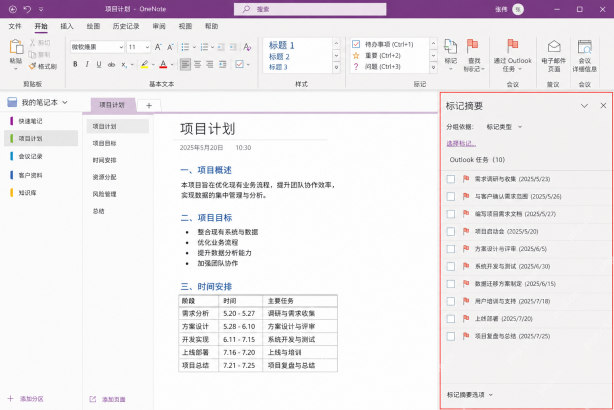Click 添加页面 to add a page
Screen dimensions: 614x410
[x=107, y=399]
